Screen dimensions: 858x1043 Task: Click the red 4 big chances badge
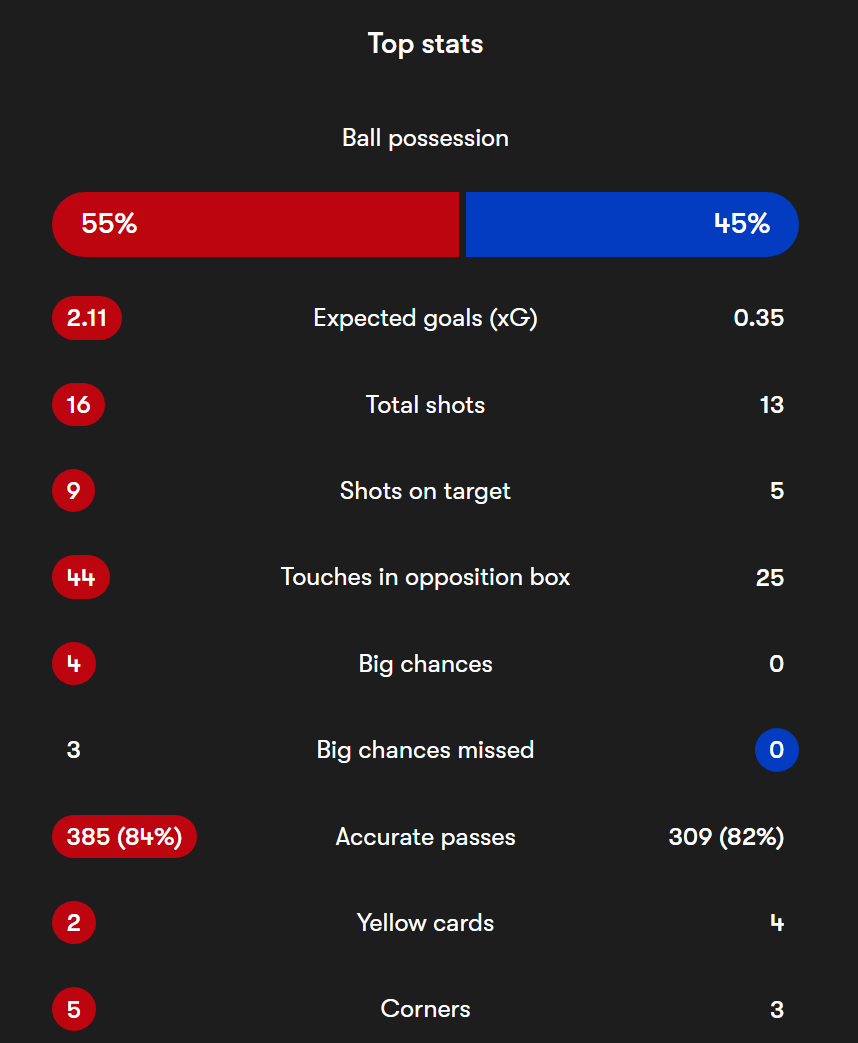click(74, 664)
